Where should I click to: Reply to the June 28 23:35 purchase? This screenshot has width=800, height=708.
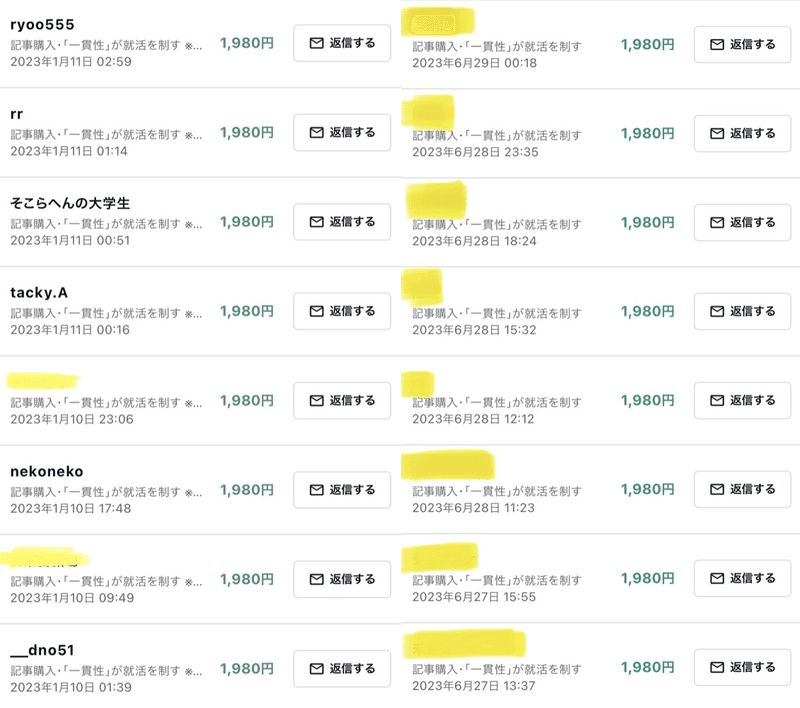[x=742, y=134]
